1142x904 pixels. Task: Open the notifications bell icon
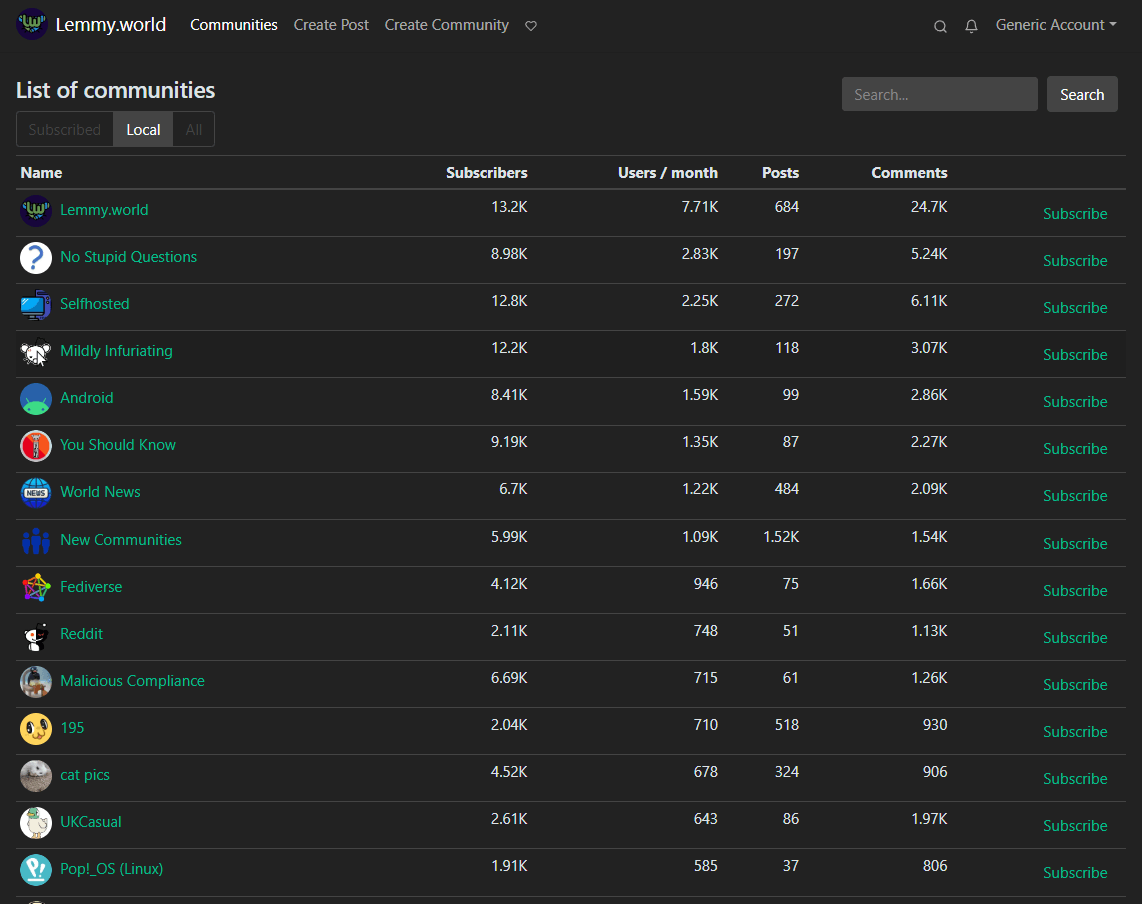[x=971, y=26]
